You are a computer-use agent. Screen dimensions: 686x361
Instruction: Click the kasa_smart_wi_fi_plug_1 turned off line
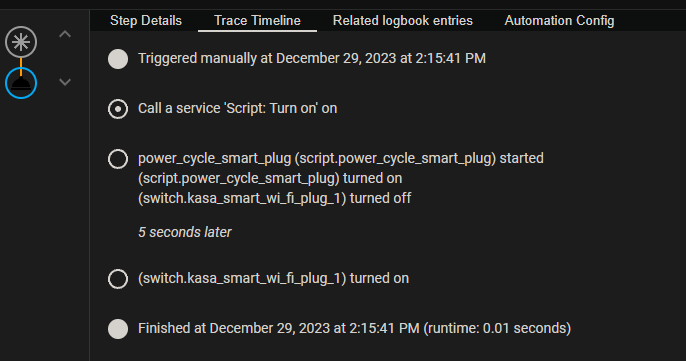coord(274,198)
